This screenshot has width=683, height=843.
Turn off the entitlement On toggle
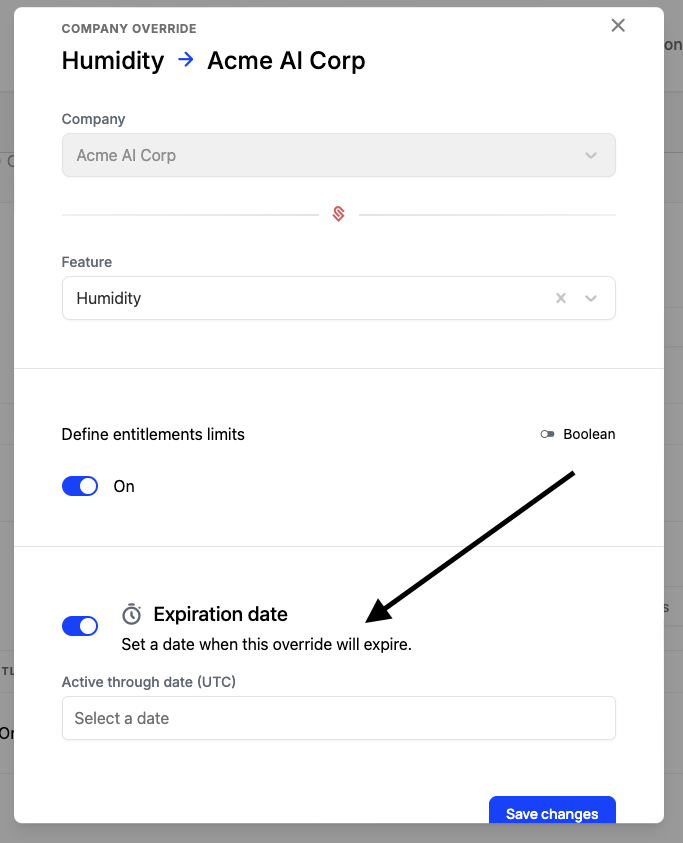click(x=80, y=486)
